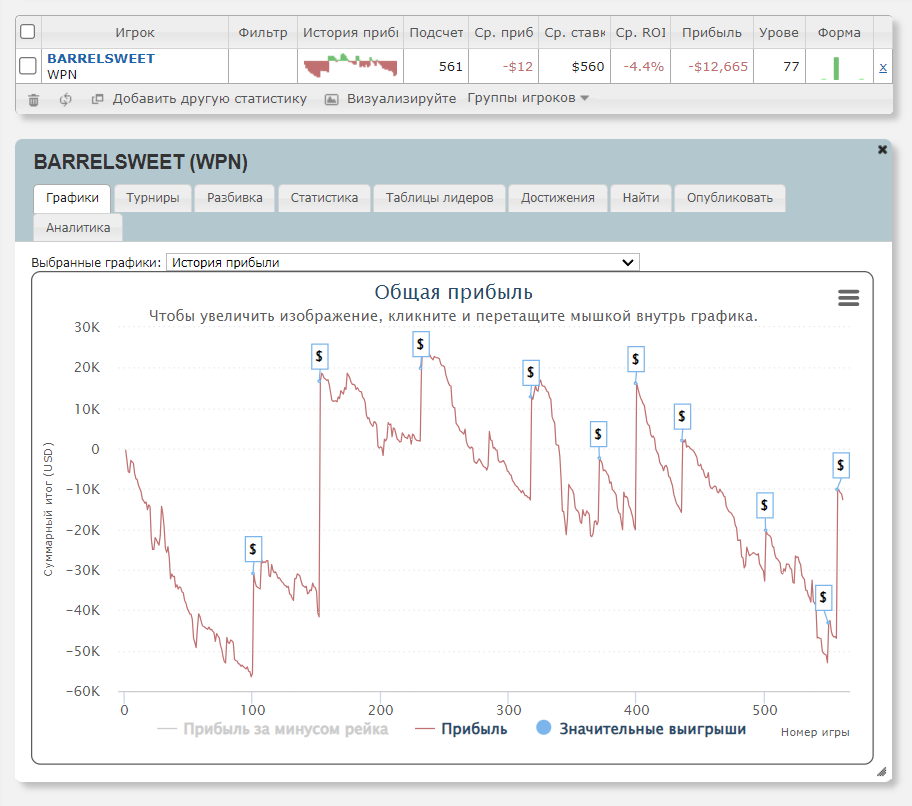Click Добавить другую статистику
Screen dimensions: 912x806
[208, 99]
